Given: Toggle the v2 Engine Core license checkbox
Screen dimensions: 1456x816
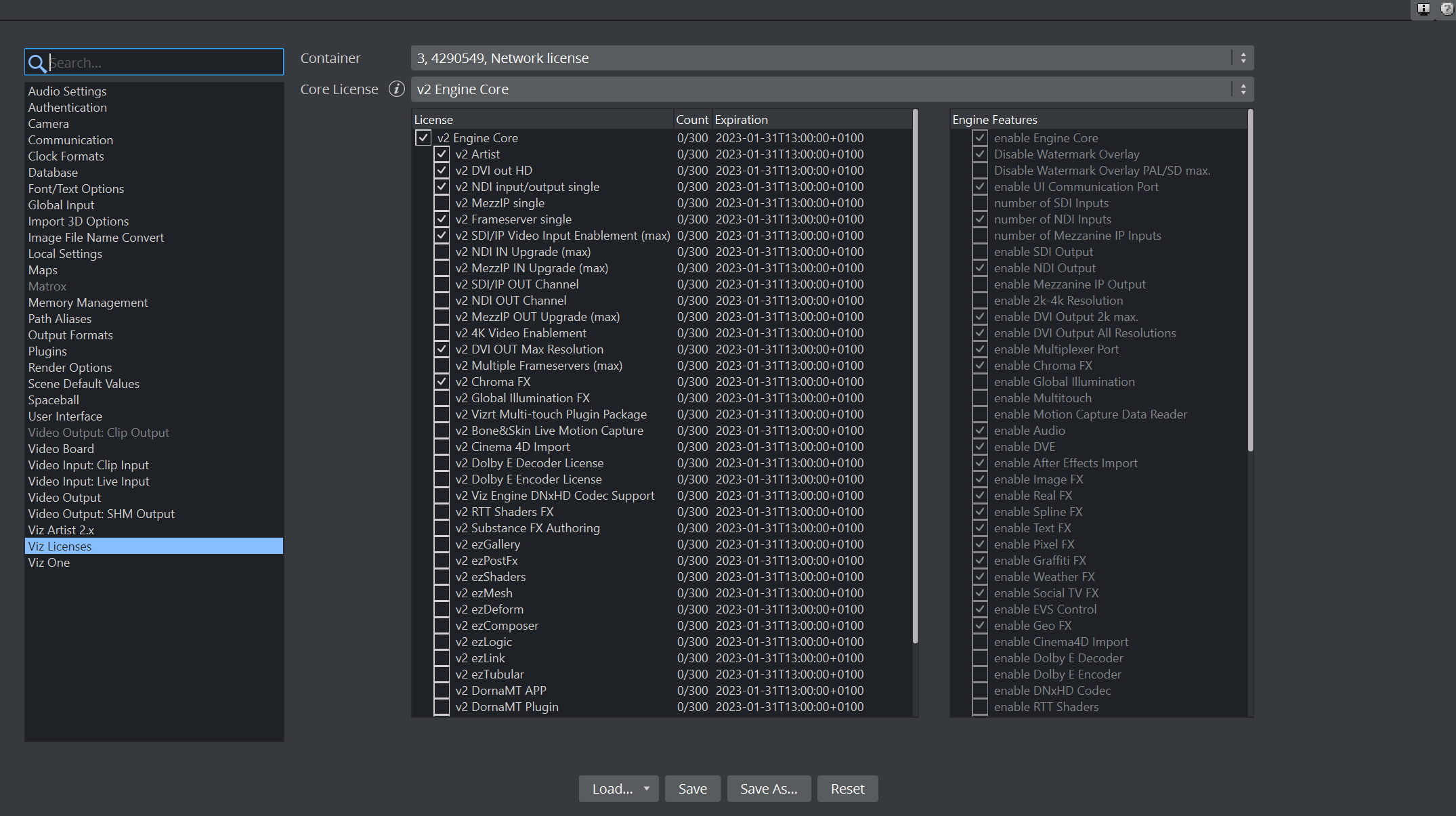Looking at the screenshot, I should (423, 138).
